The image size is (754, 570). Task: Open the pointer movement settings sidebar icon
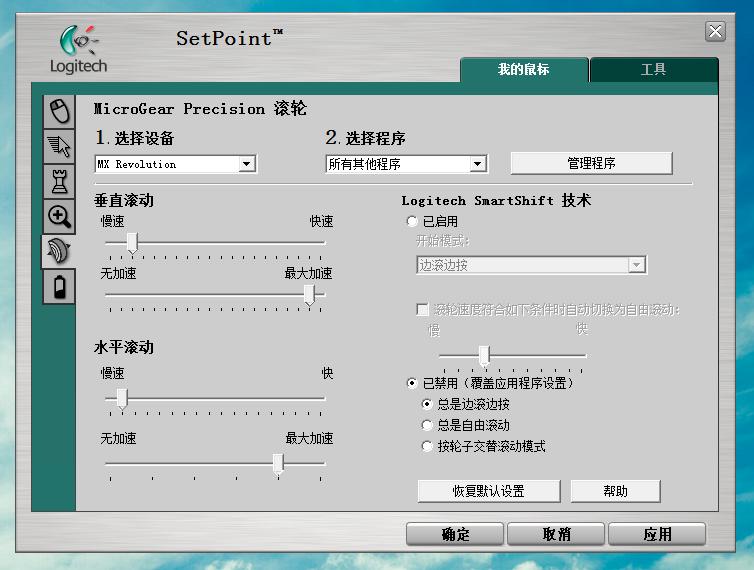60,146
